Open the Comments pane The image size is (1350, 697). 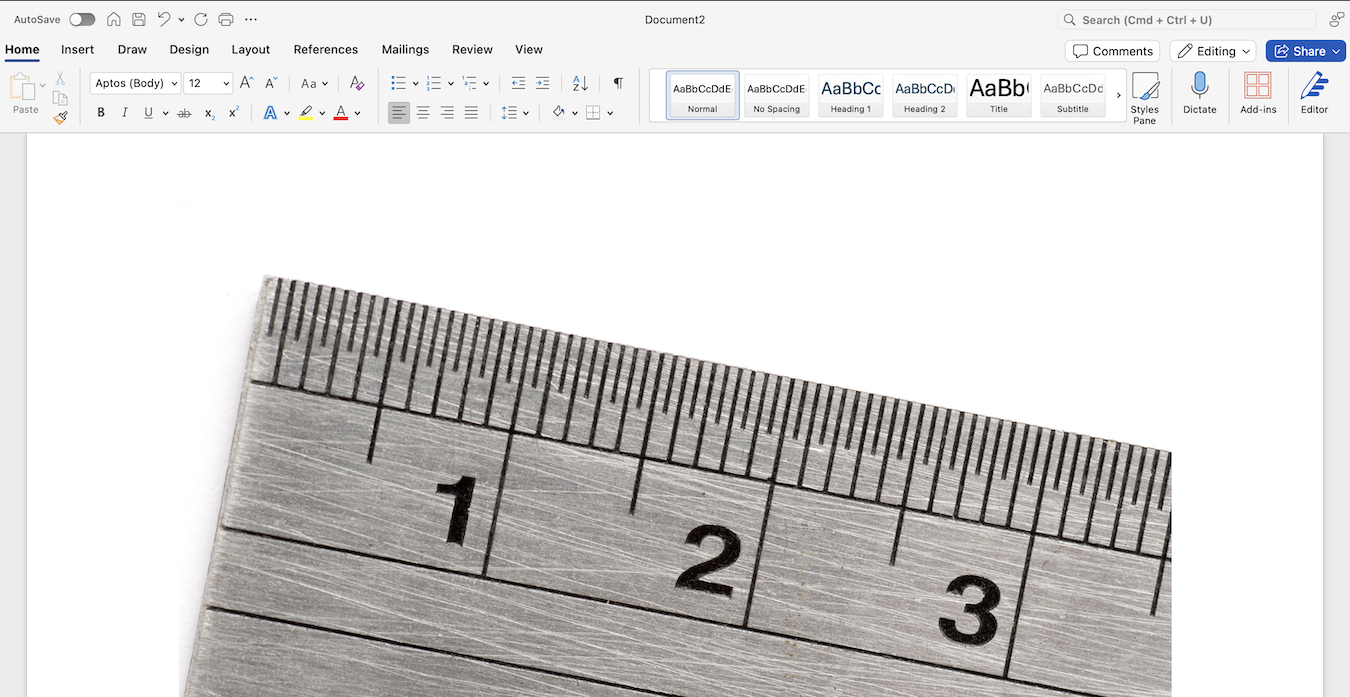coord(1112,51)
